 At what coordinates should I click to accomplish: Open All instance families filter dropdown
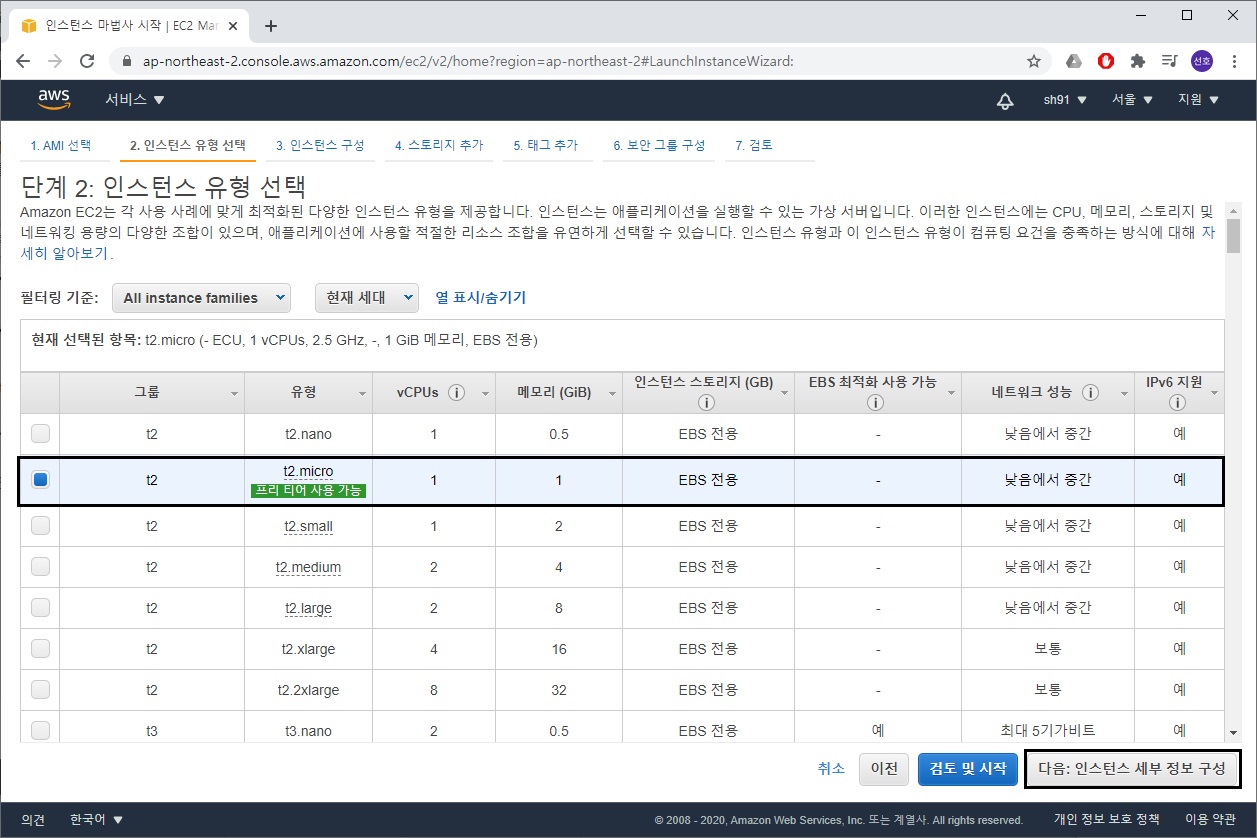[201, 298]
